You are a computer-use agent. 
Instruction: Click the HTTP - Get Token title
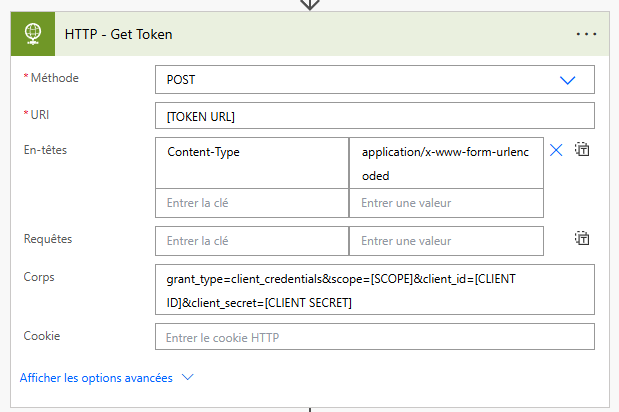coord(119,34)
